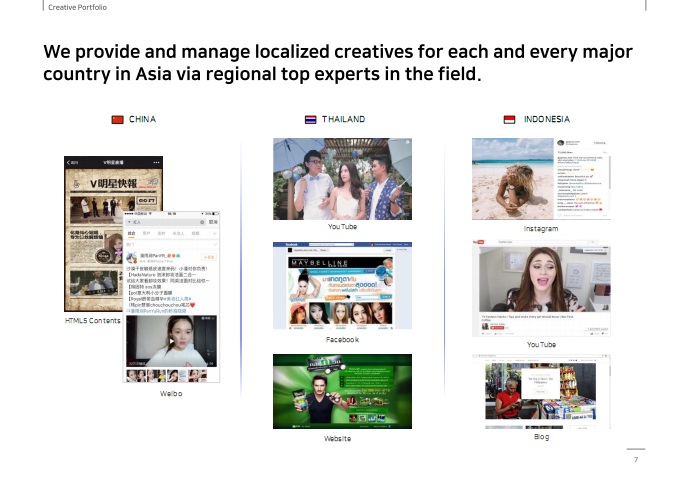Click the Instagram caption
Viewport: 691px width, 478px height.
click(541, 229)
